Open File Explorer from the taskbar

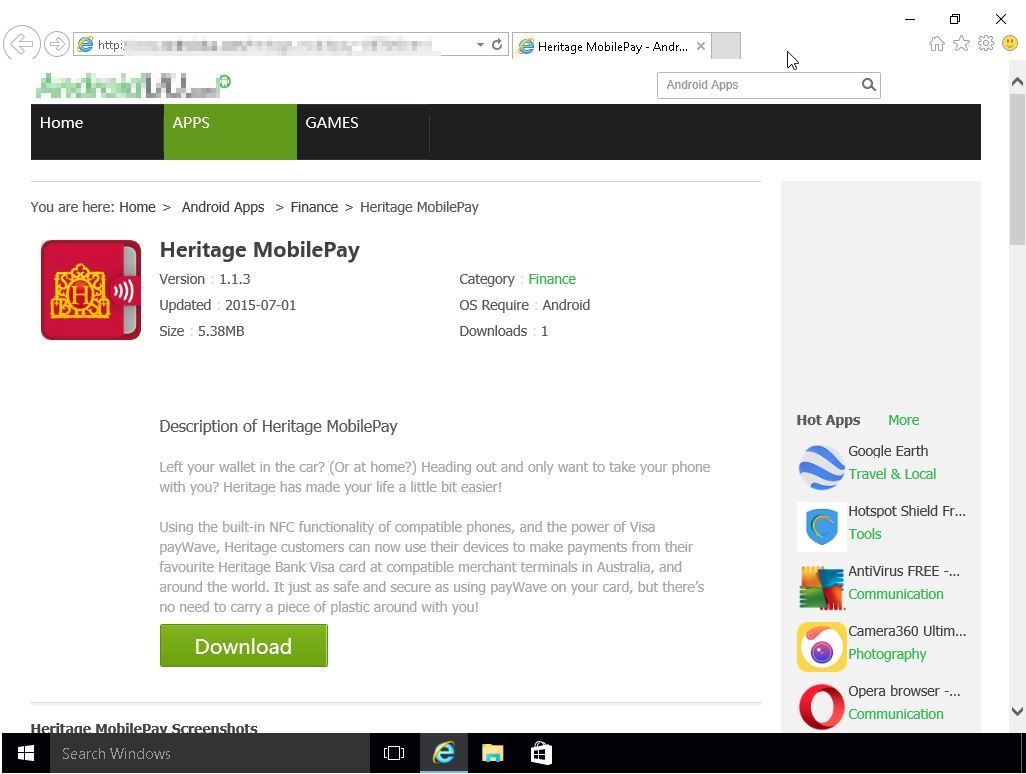click(493, 754)
